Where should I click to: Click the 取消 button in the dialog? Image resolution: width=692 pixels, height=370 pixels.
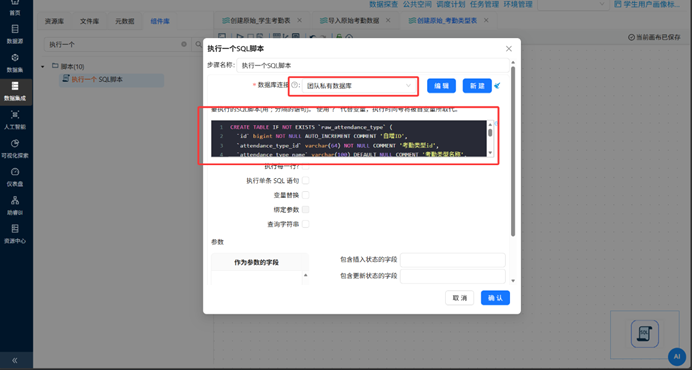pos(459,298)
